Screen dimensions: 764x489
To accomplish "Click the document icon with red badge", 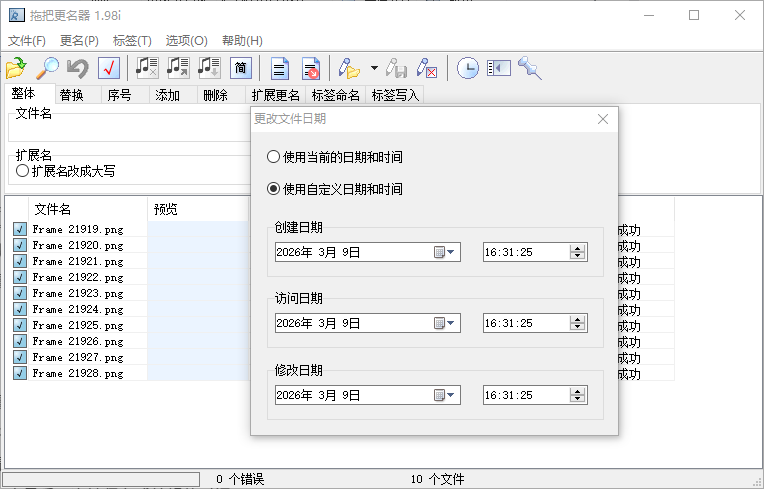I will [x=310, y=68].
